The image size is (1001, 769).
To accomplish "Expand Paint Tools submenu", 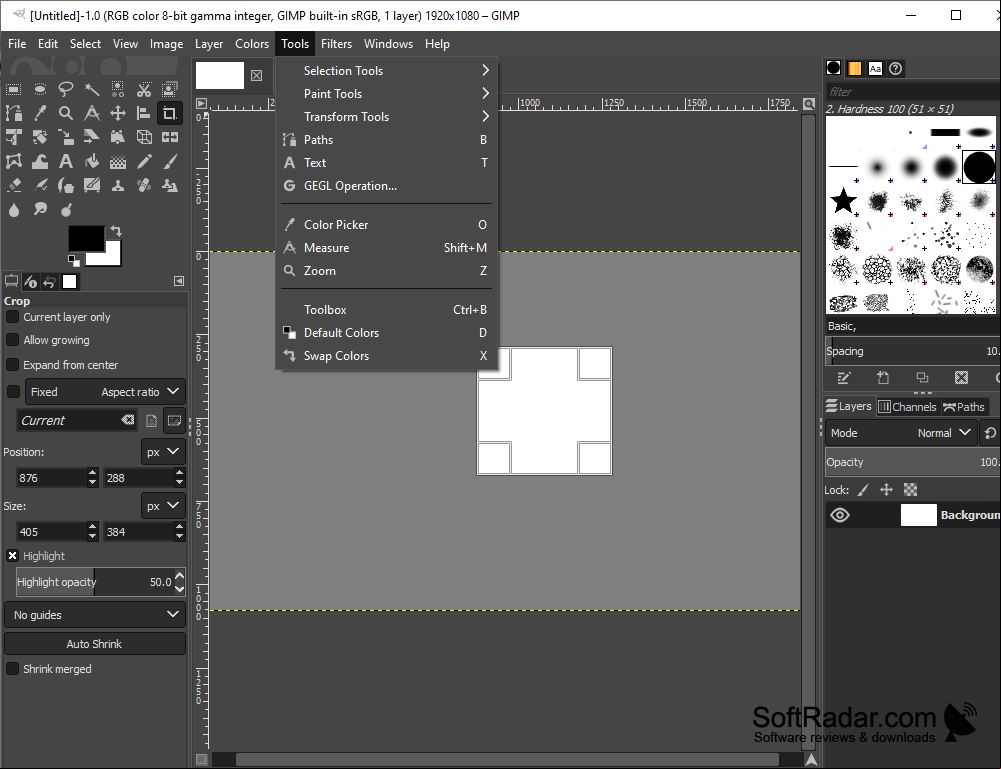I will [386, 93].
